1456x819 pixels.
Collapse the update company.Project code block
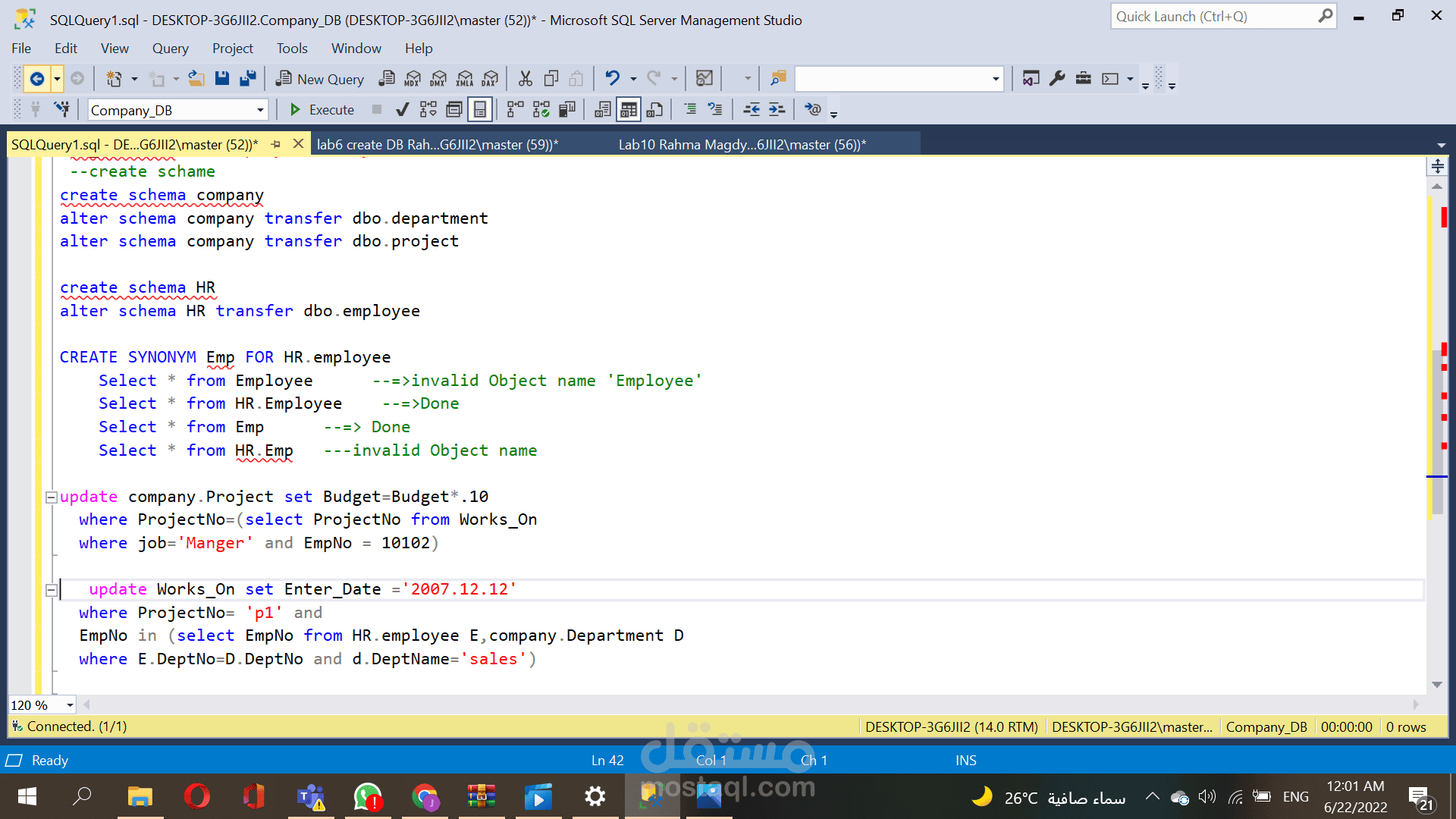click(52, 497)
